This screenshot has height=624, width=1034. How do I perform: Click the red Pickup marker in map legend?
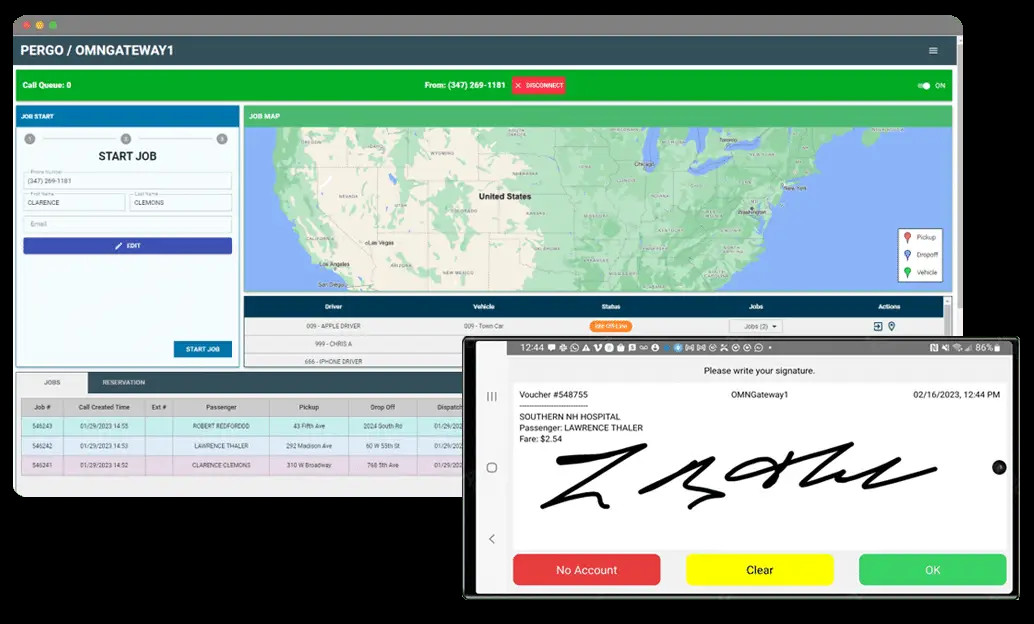click(x=907, y=237)
